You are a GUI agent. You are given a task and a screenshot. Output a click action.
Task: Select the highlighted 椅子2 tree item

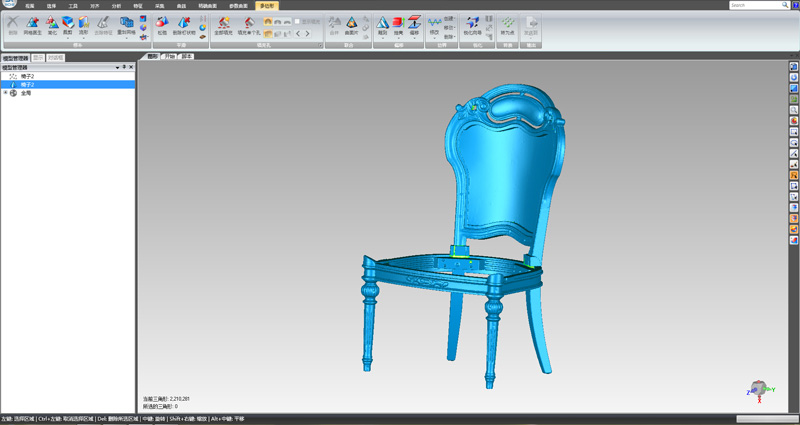coord(28,84)
